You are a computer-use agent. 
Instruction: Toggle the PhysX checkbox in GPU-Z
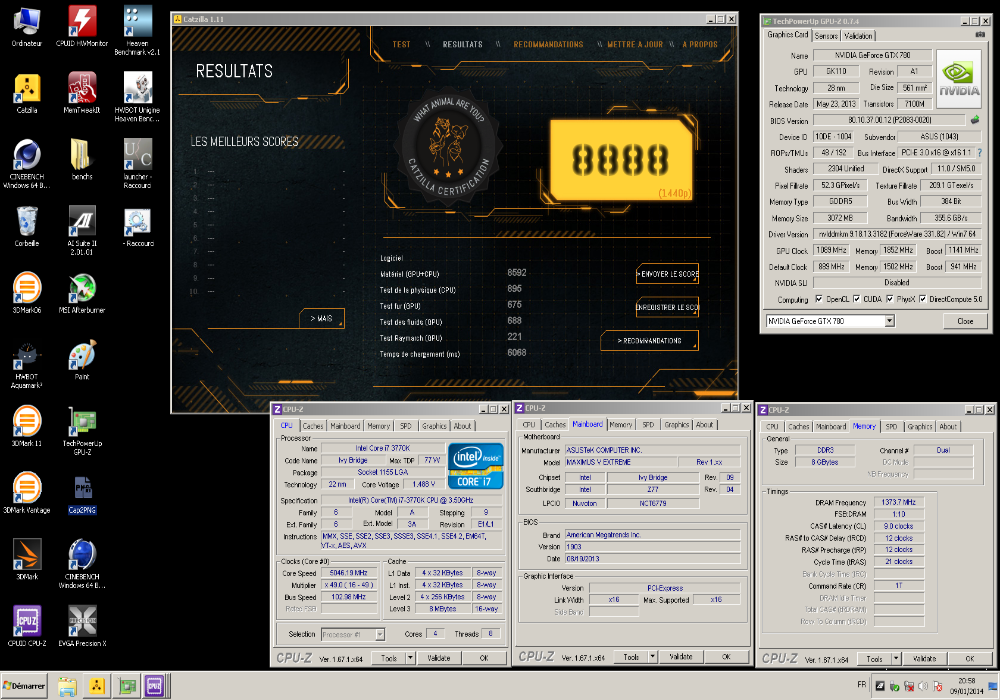click(x=890, y=298)
